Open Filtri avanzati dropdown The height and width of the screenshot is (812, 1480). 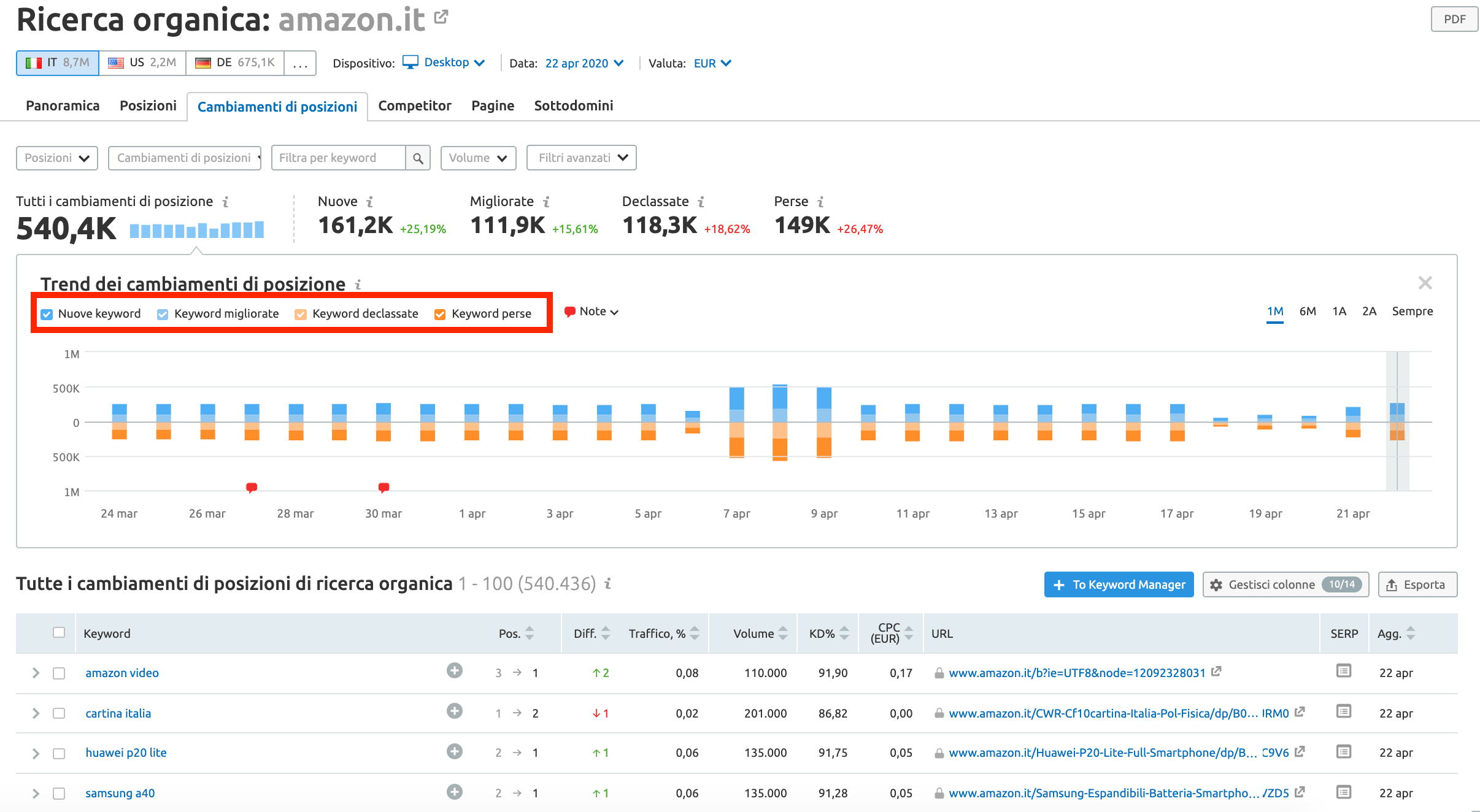[x=581, y=158]
